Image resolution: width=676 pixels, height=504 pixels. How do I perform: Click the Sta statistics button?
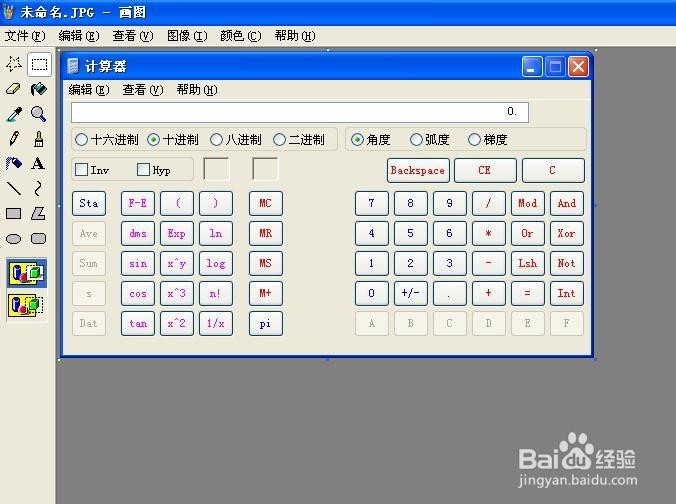tap(89, 203)
